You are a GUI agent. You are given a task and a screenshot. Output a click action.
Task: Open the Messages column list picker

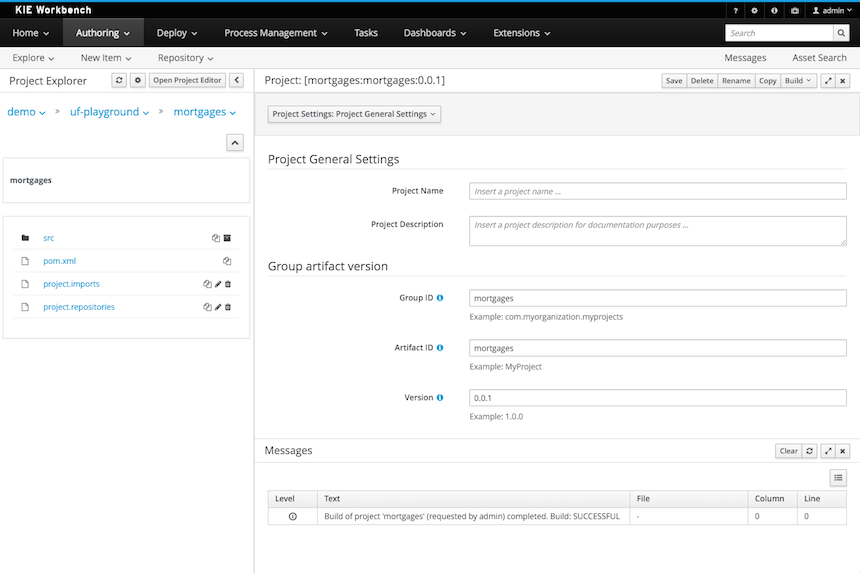tap(839, 479)
